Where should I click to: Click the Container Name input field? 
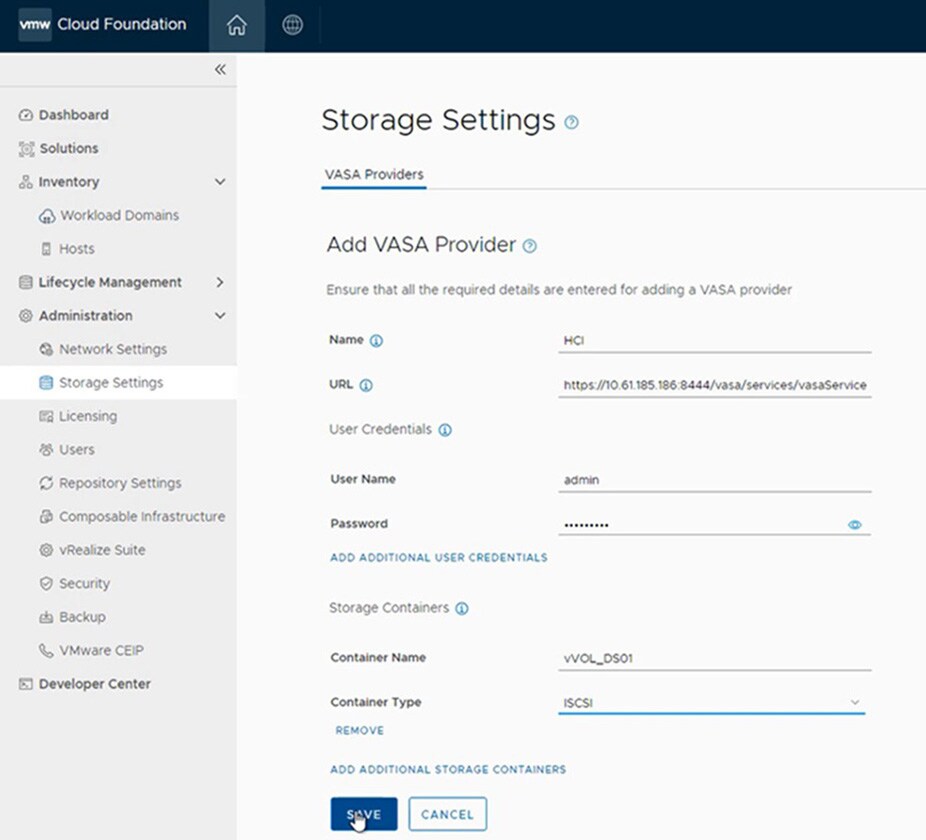pos(714,659)
